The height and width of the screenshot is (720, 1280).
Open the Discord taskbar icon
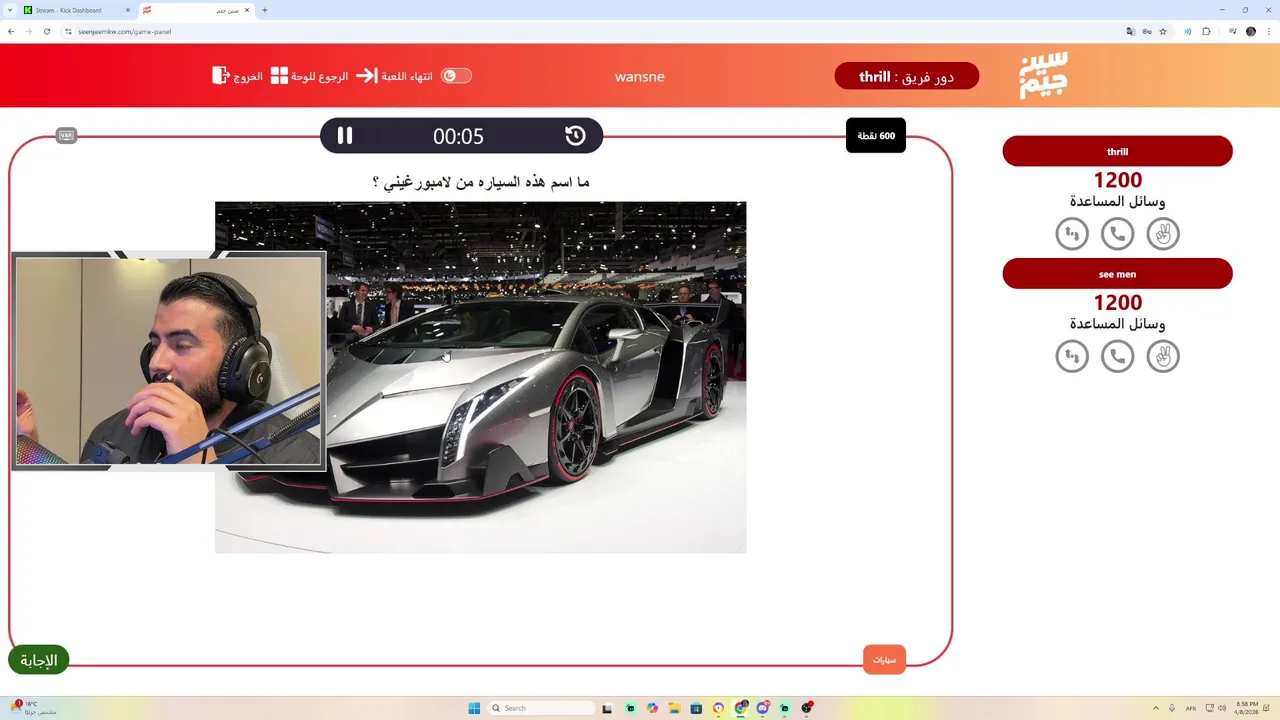point(763,708)
